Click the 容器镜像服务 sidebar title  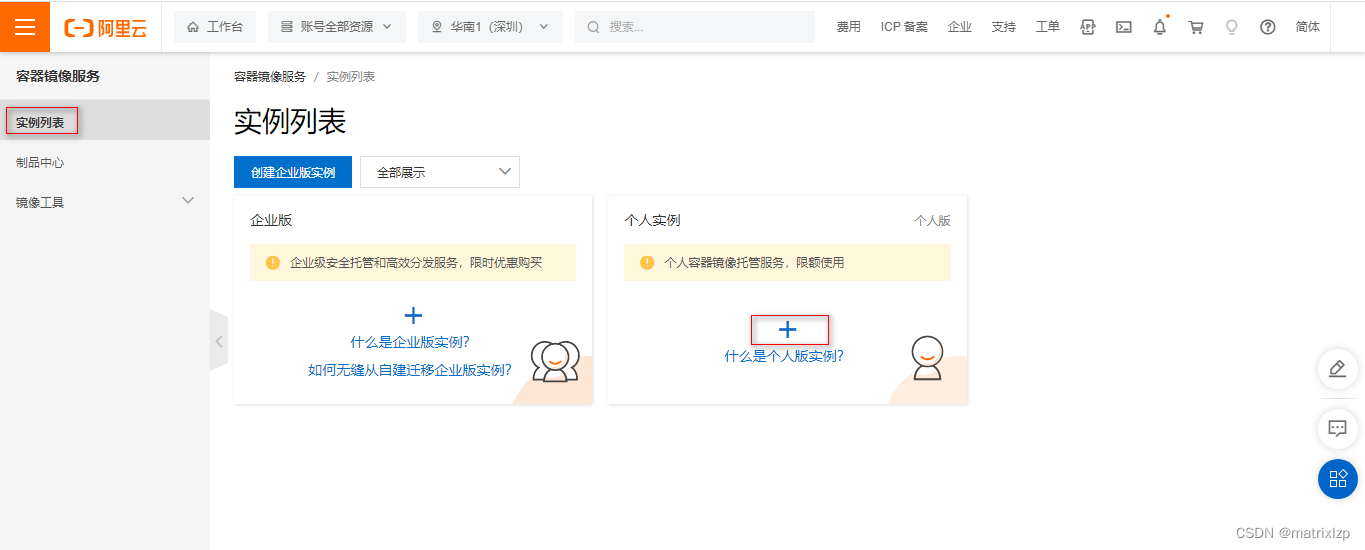tap(58, 76)
